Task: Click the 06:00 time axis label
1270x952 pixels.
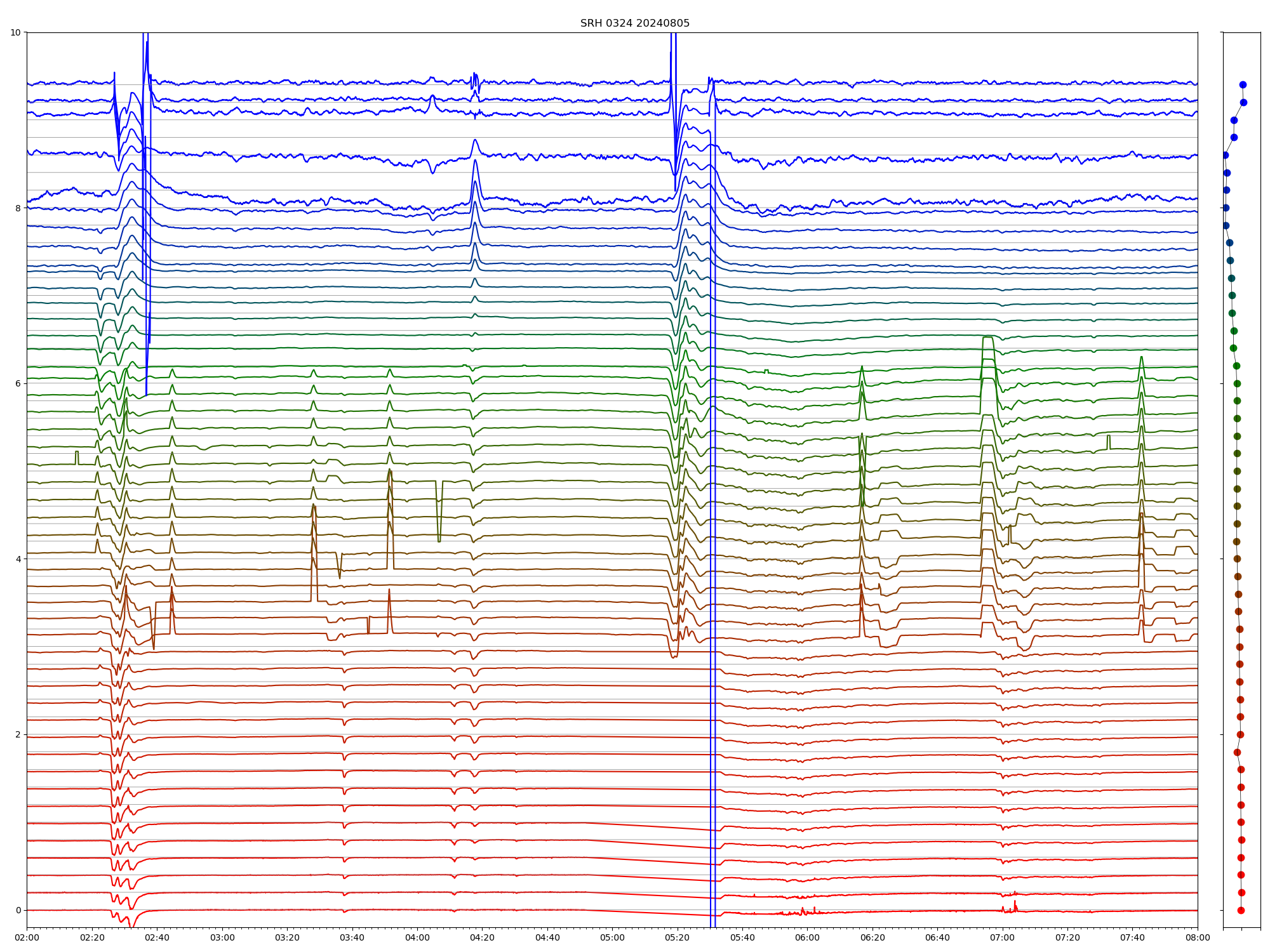Action: [x=807, y=937]
